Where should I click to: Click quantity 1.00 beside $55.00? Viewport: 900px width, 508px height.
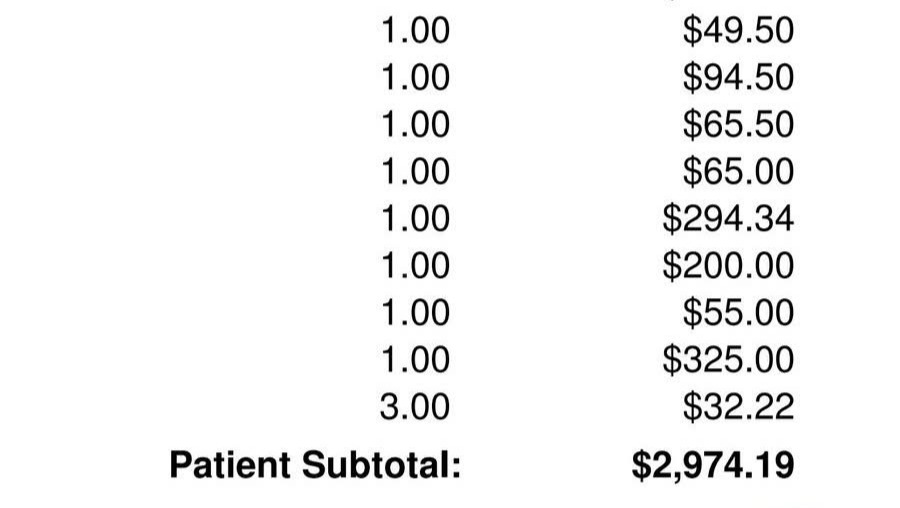[415, 312]
